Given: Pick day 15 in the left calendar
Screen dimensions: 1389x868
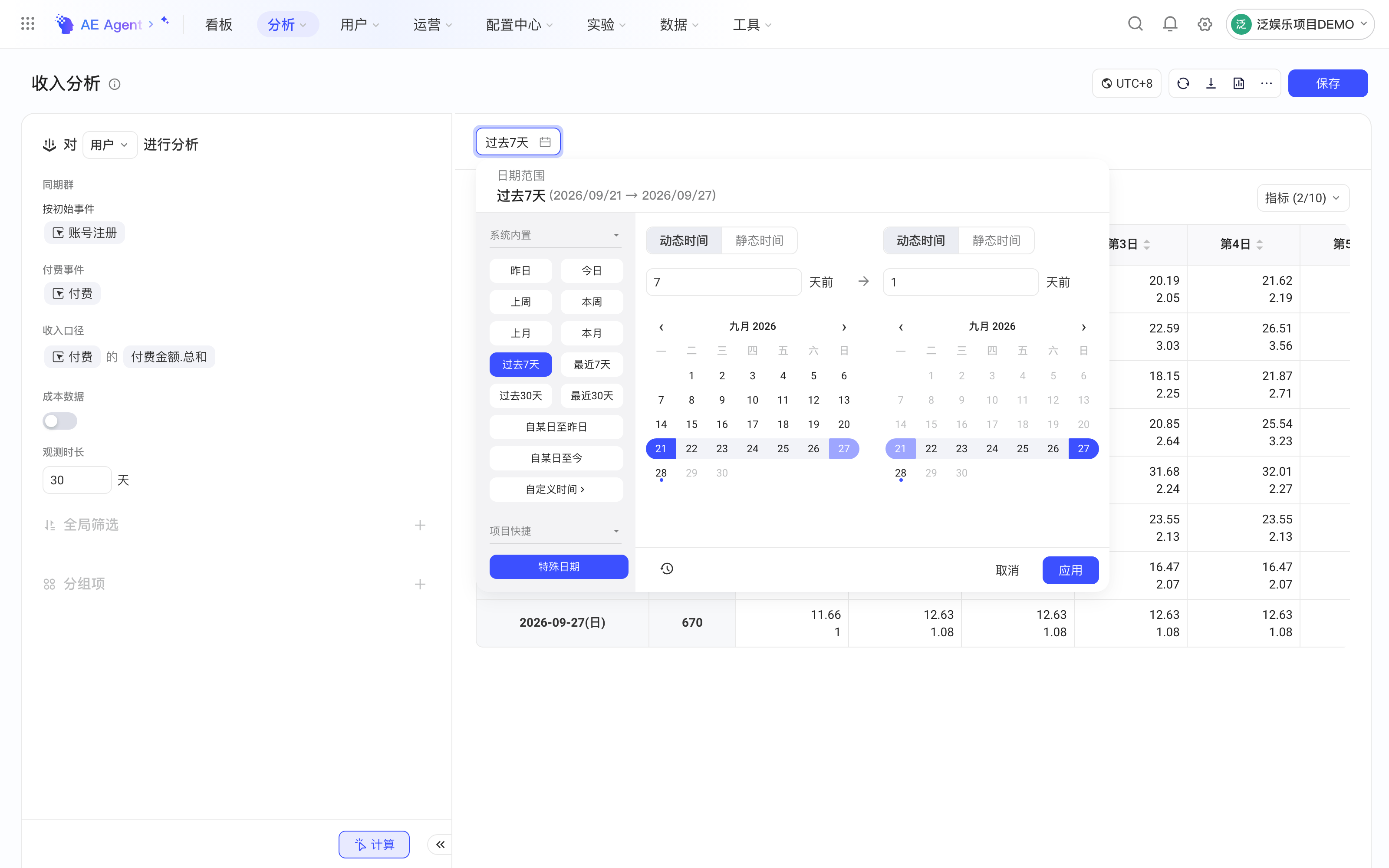Looking at the screenshot, I should pyautogui.click(x=691, y=424).
